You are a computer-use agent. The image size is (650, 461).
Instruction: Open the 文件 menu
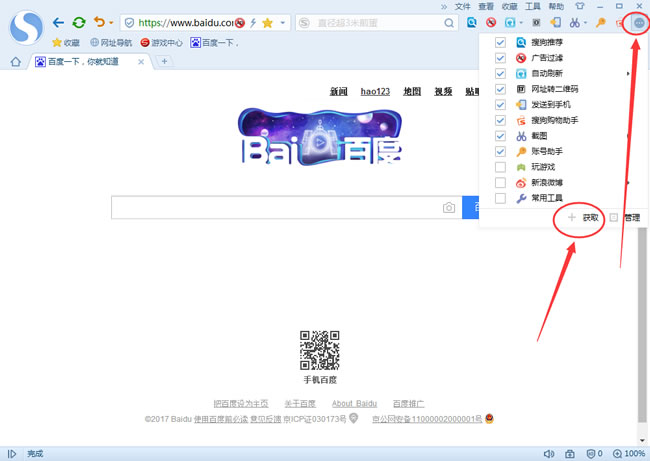pos(462,6)
